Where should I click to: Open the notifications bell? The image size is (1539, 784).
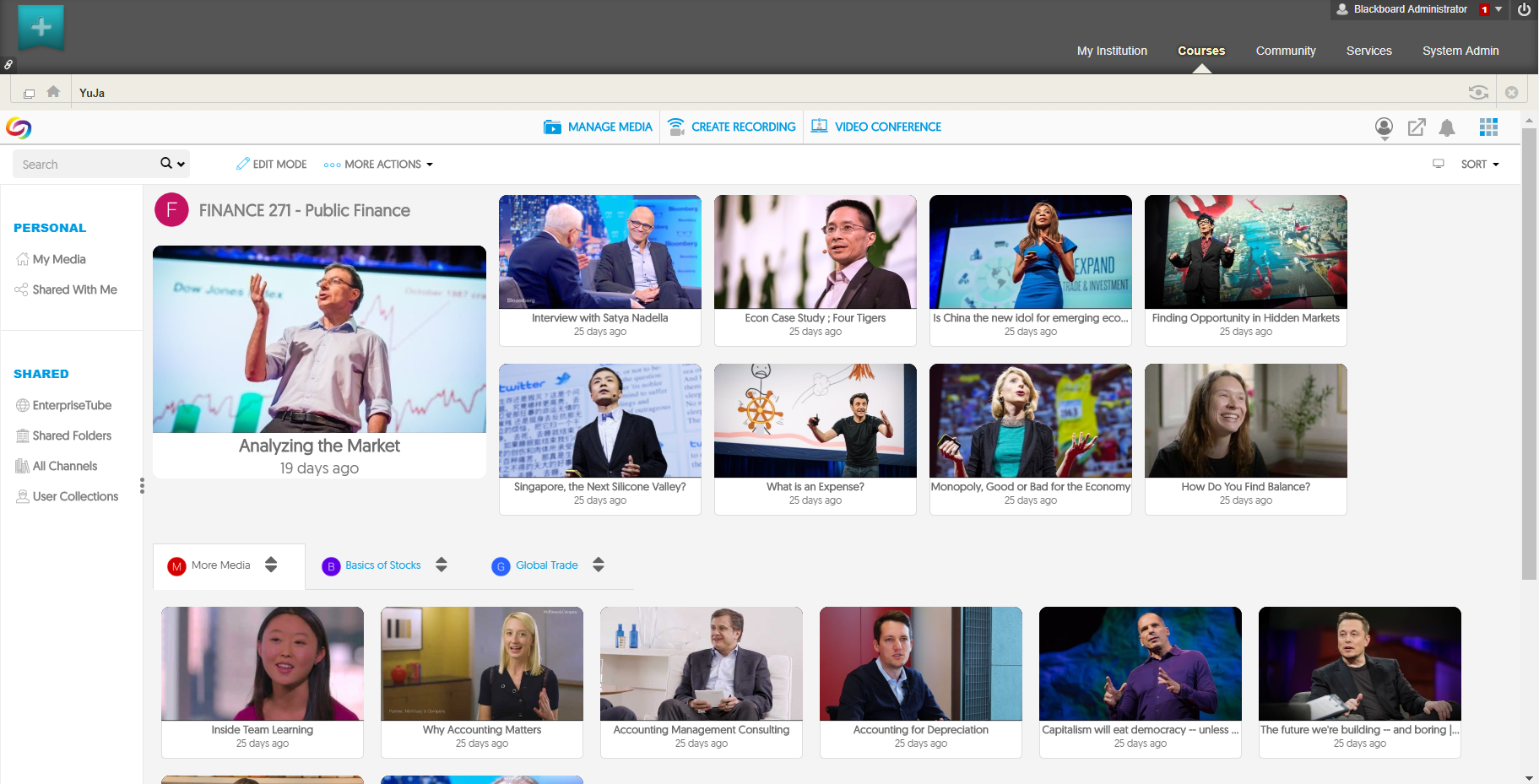pos(1447,127)
